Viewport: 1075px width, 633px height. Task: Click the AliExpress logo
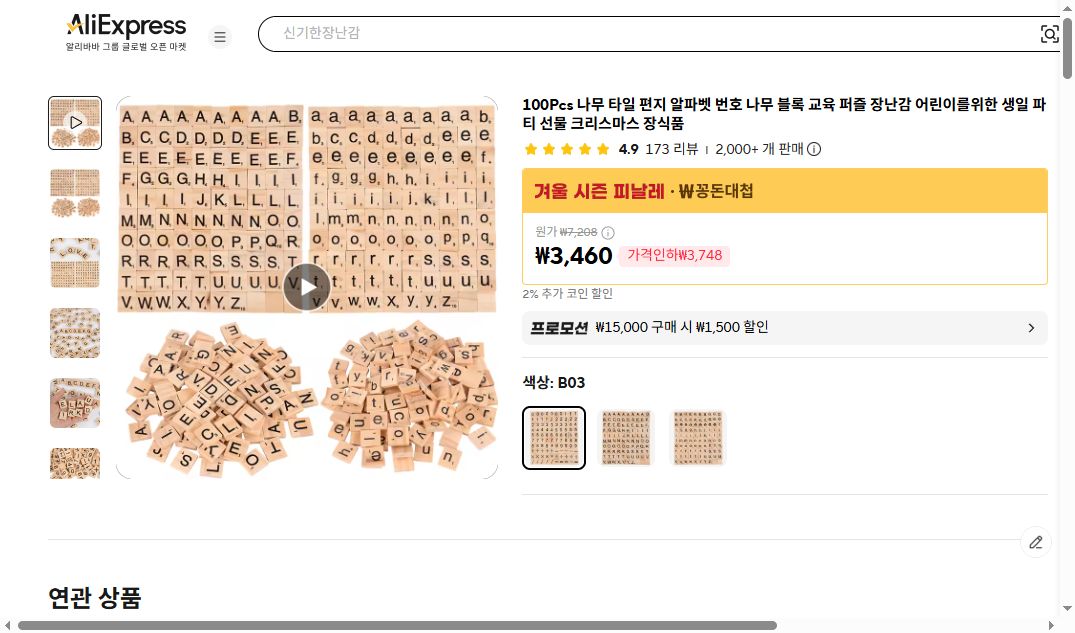(125, 26)
